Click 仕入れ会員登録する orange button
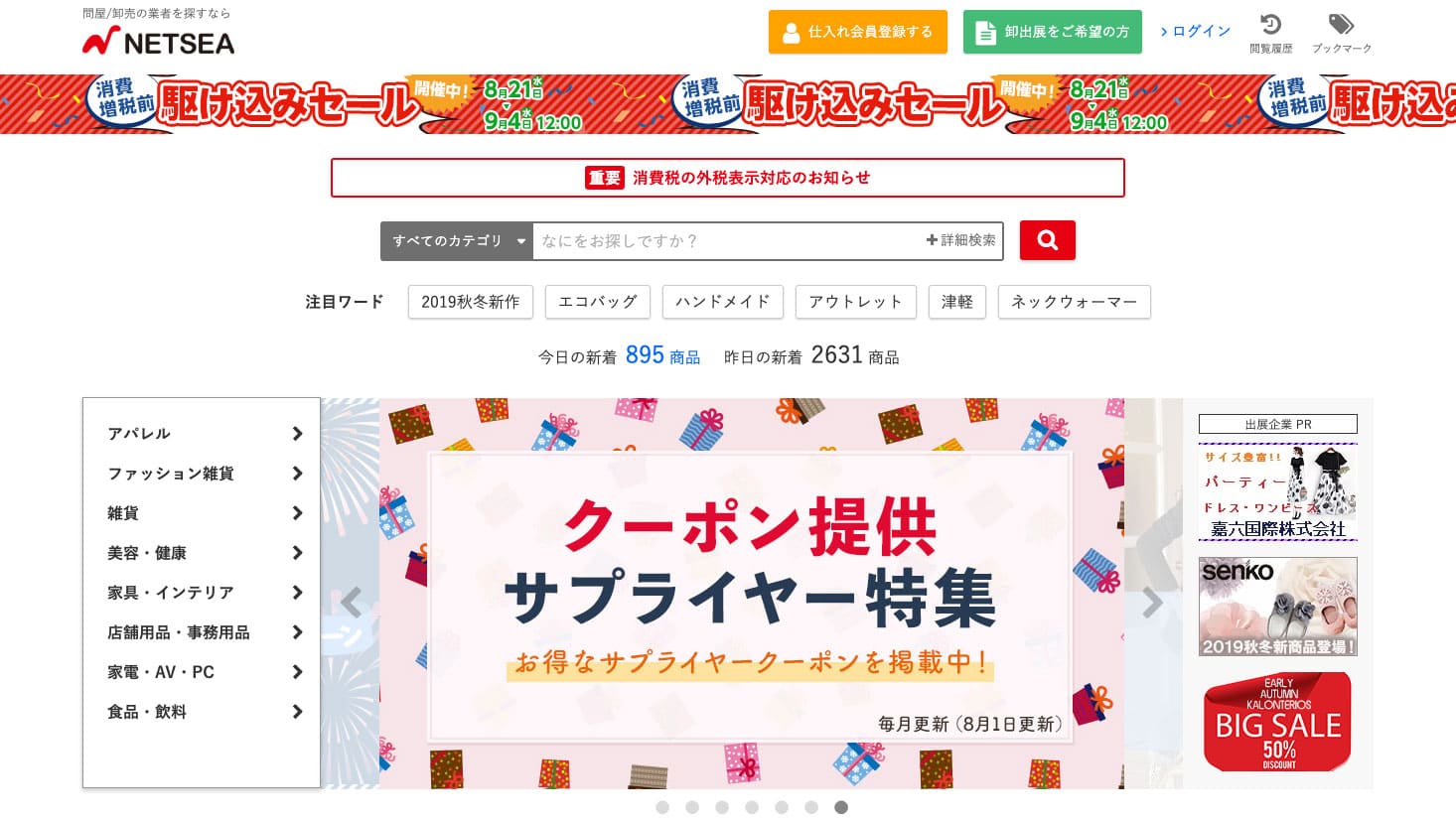This screenshot has width=1456, height=822. click(858, 32)
